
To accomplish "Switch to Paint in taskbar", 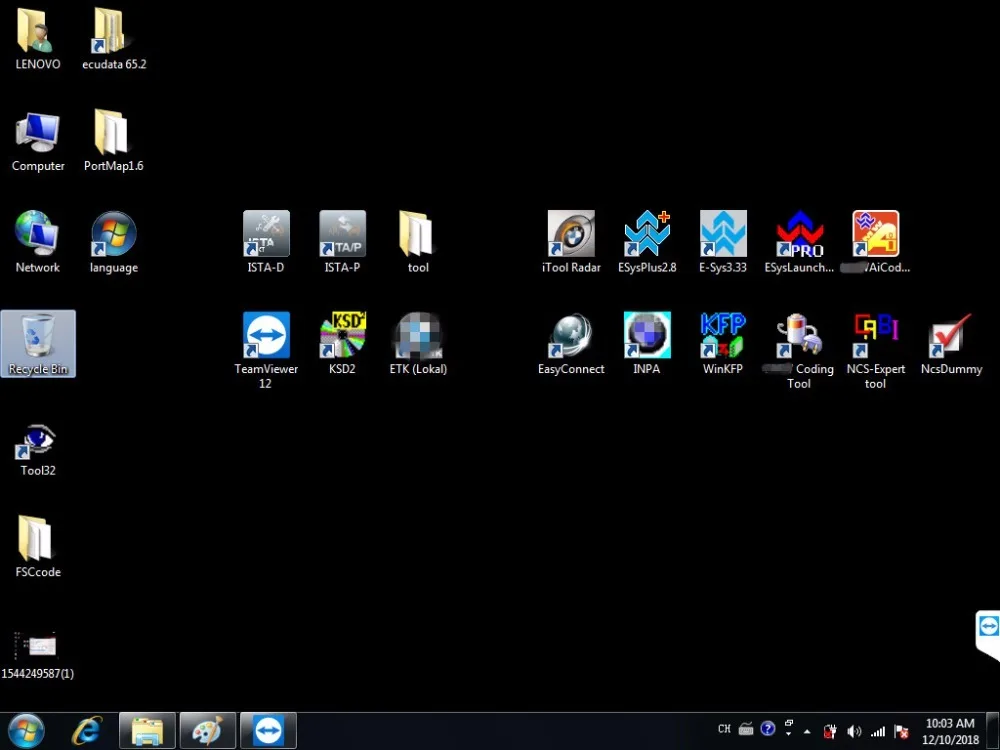I will [208, 731].
